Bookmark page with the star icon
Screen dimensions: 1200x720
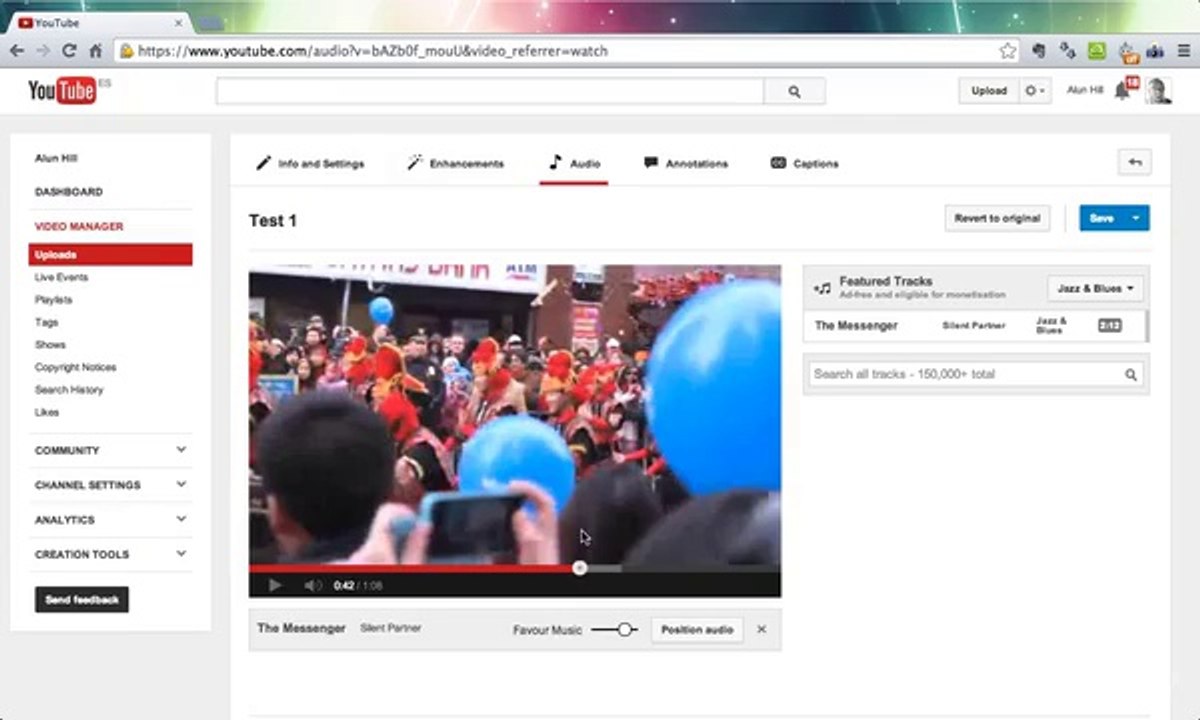click(1008, 51)
